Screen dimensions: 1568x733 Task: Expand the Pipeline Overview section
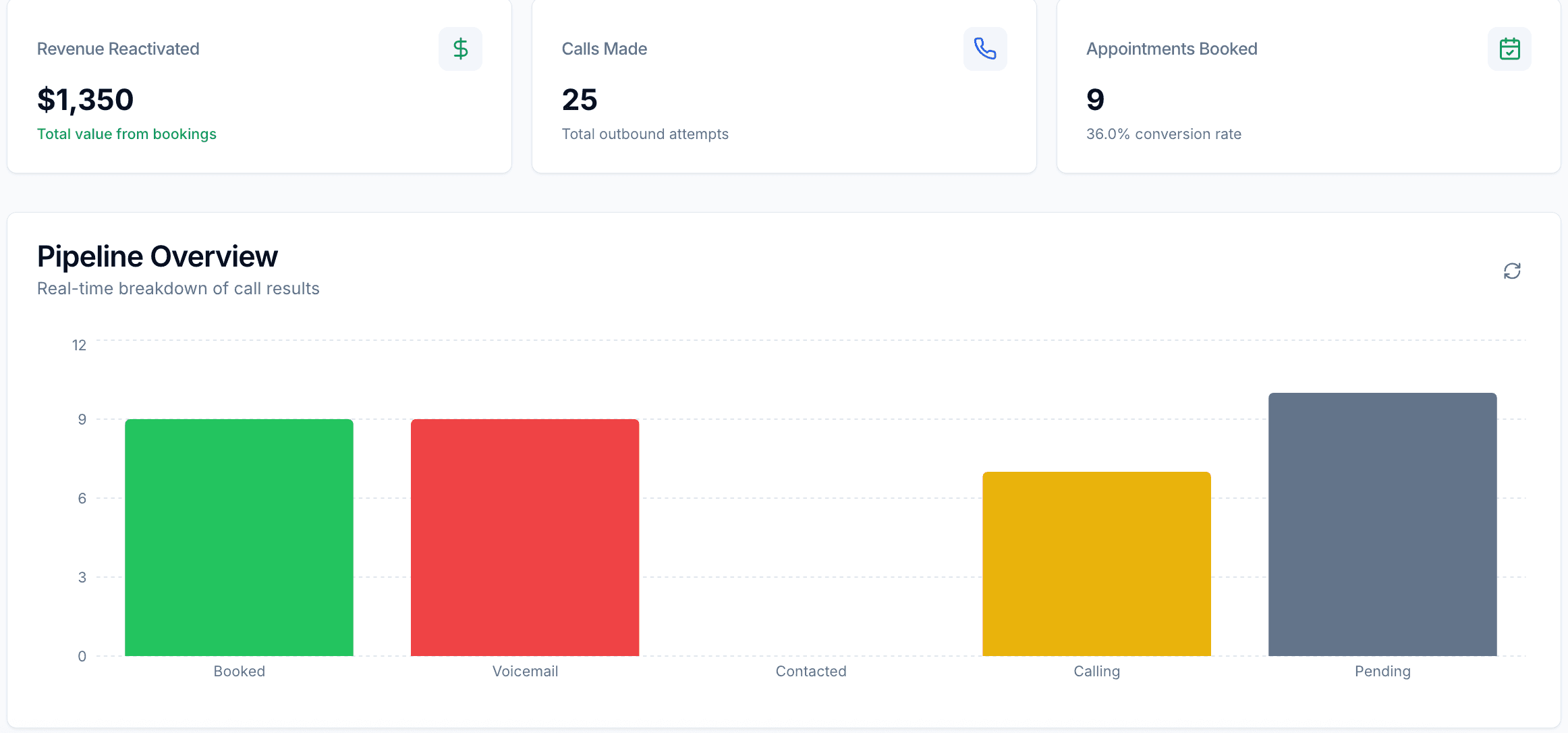point(157,256)
